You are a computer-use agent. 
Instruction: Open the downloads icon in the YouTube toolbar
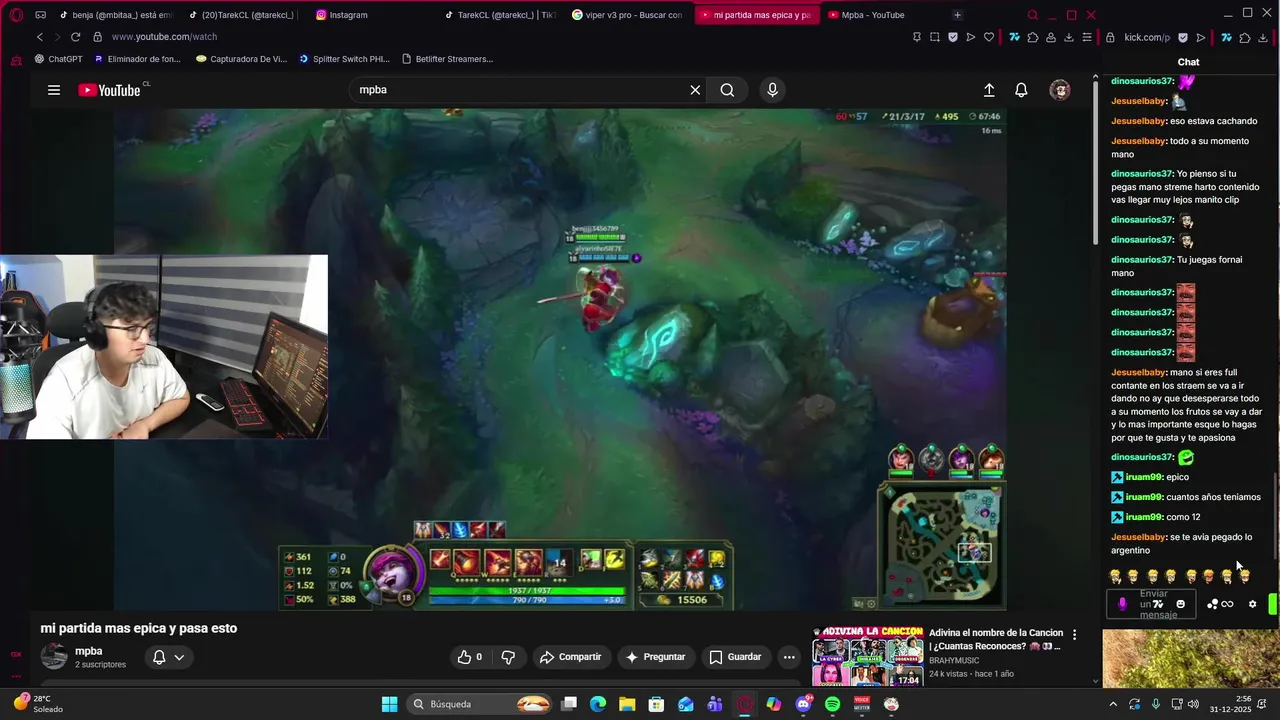pos(1069,37)
